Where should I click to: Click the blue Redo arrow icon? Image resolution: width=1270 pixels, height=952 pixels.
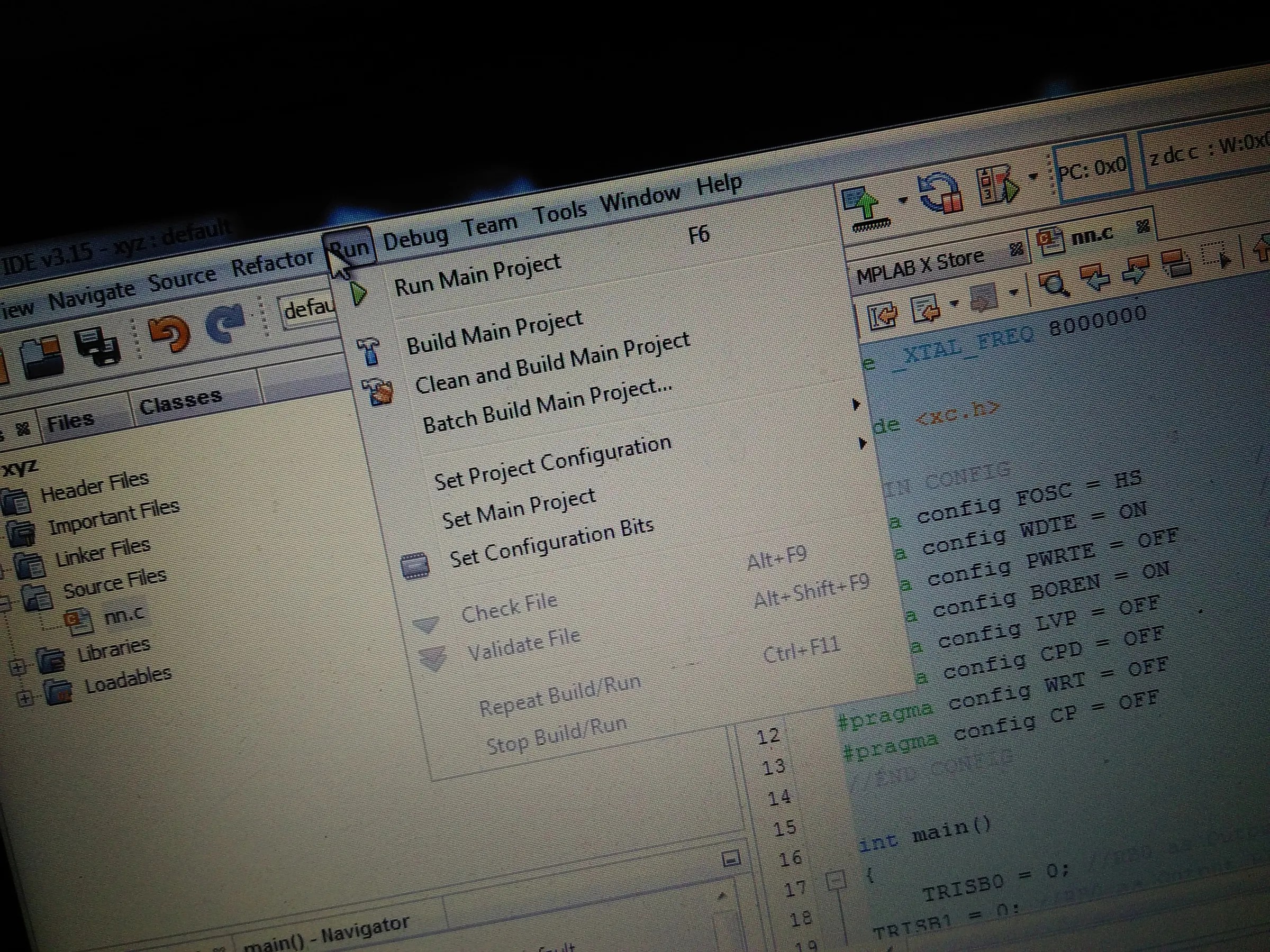225,324
